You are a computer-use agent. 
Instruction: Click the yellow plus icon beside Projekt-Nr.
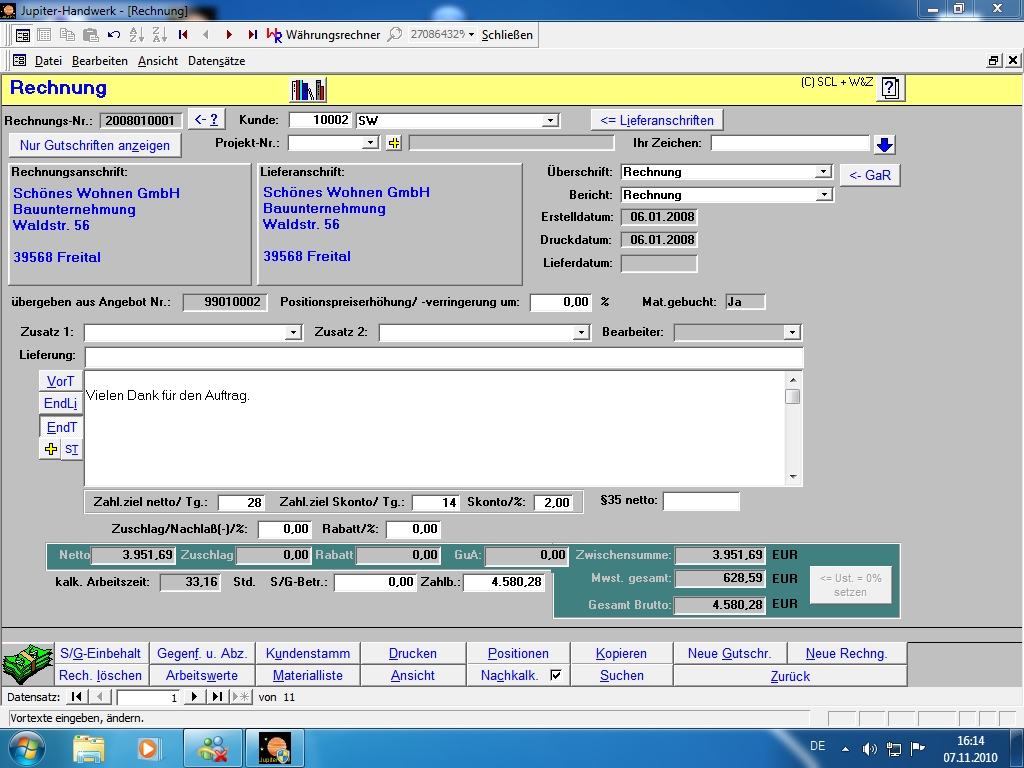coord(394,143)
